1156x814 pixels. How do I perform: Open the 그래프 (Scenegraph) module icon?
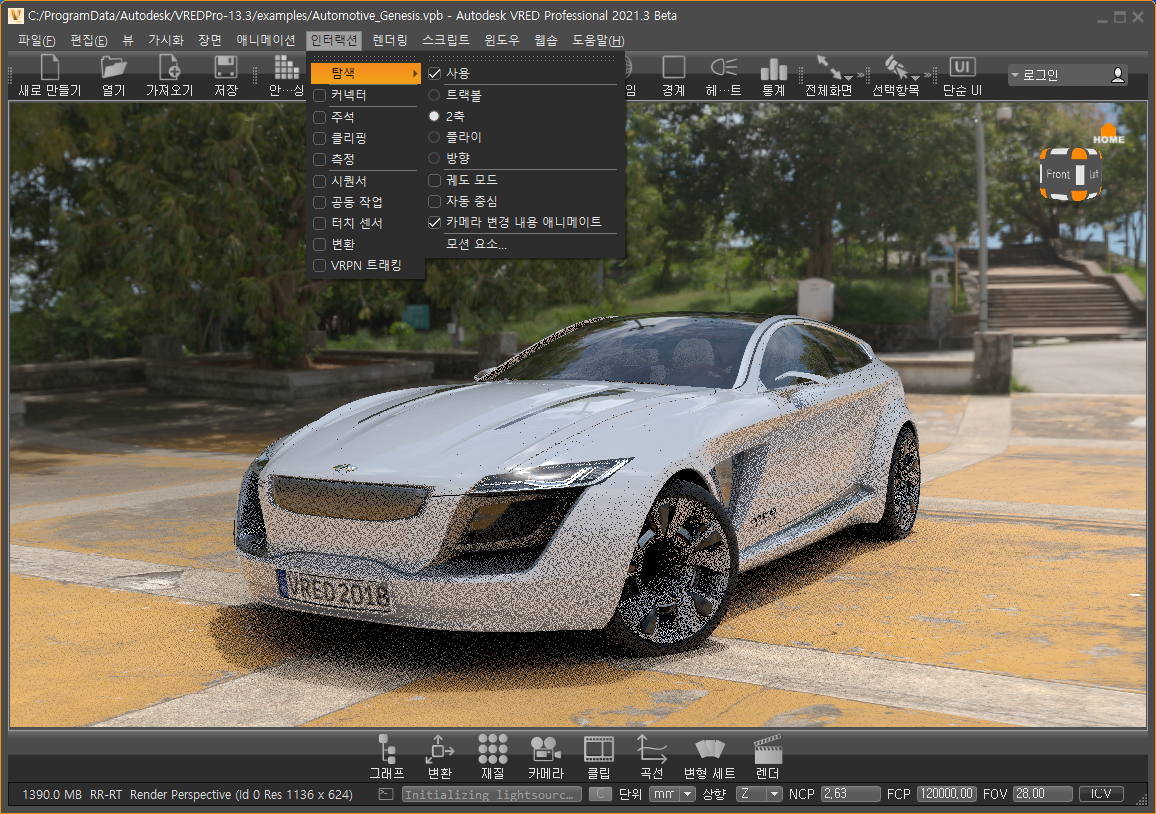click(386, 749)
